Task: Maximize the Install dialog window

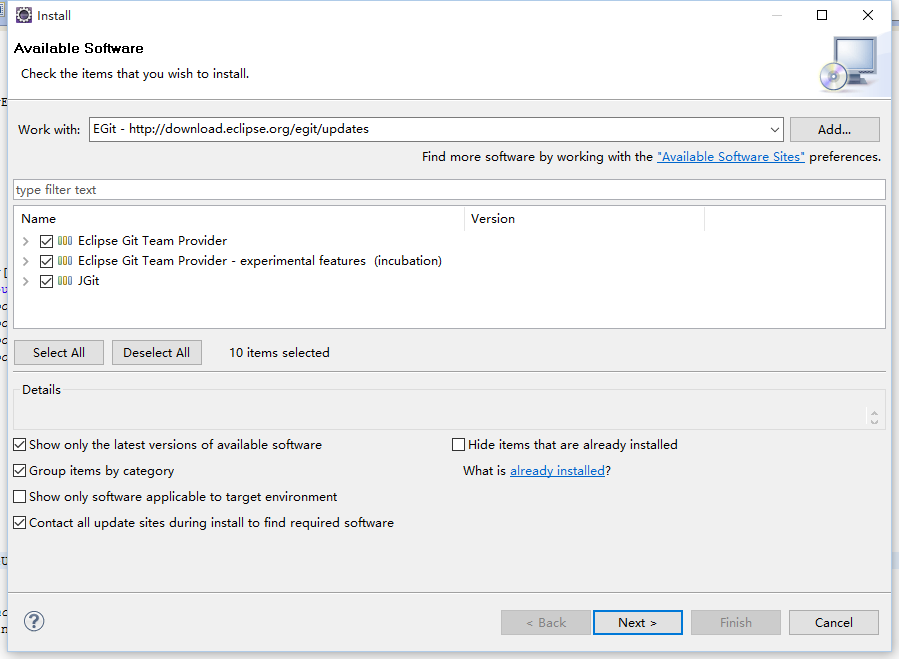Action: (822, 15)
